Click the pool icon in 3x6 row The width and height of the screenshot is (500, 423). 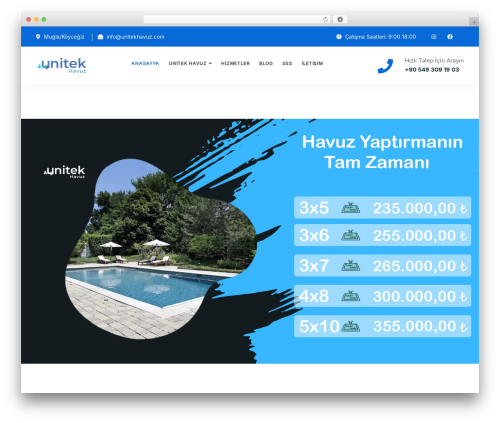tap(351, 235)
